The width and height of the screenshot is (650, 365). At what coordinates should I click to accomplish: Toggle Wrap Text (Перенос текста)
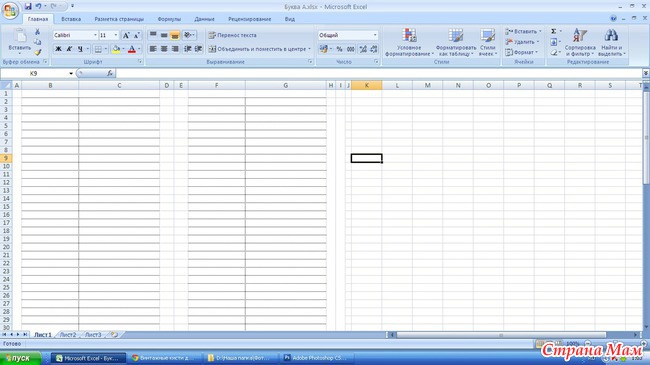coord(233,35)
